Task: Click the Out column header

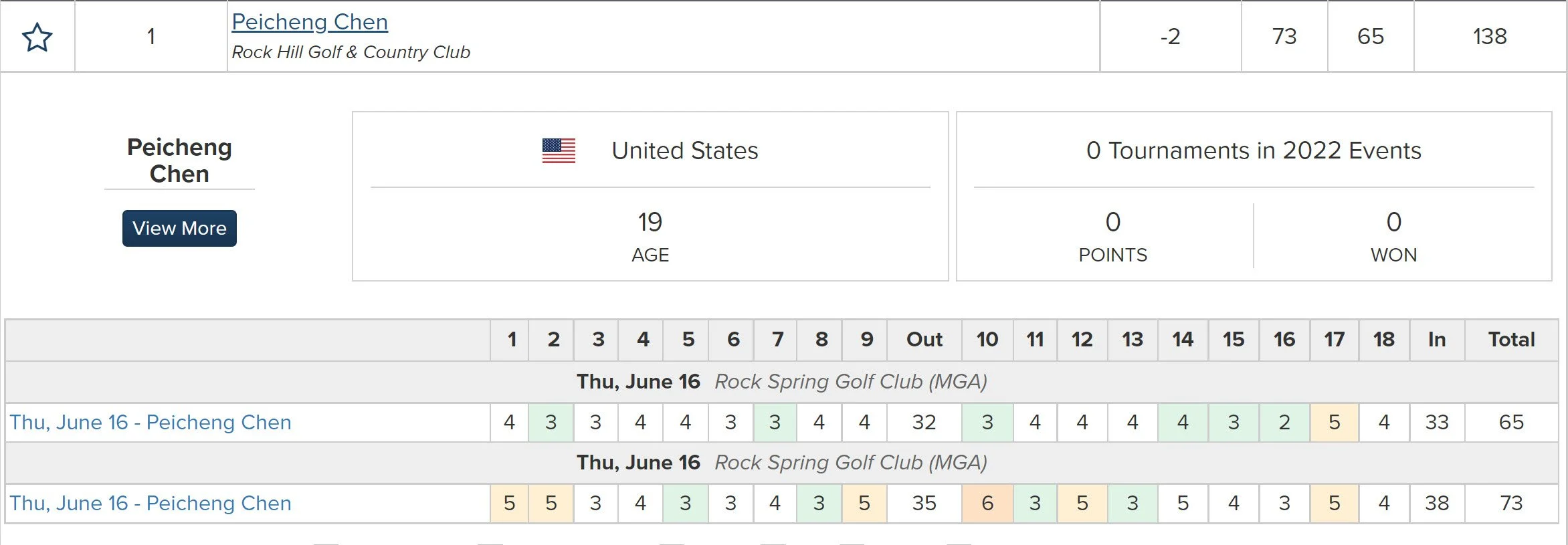Action: click(x=924, y=340)
